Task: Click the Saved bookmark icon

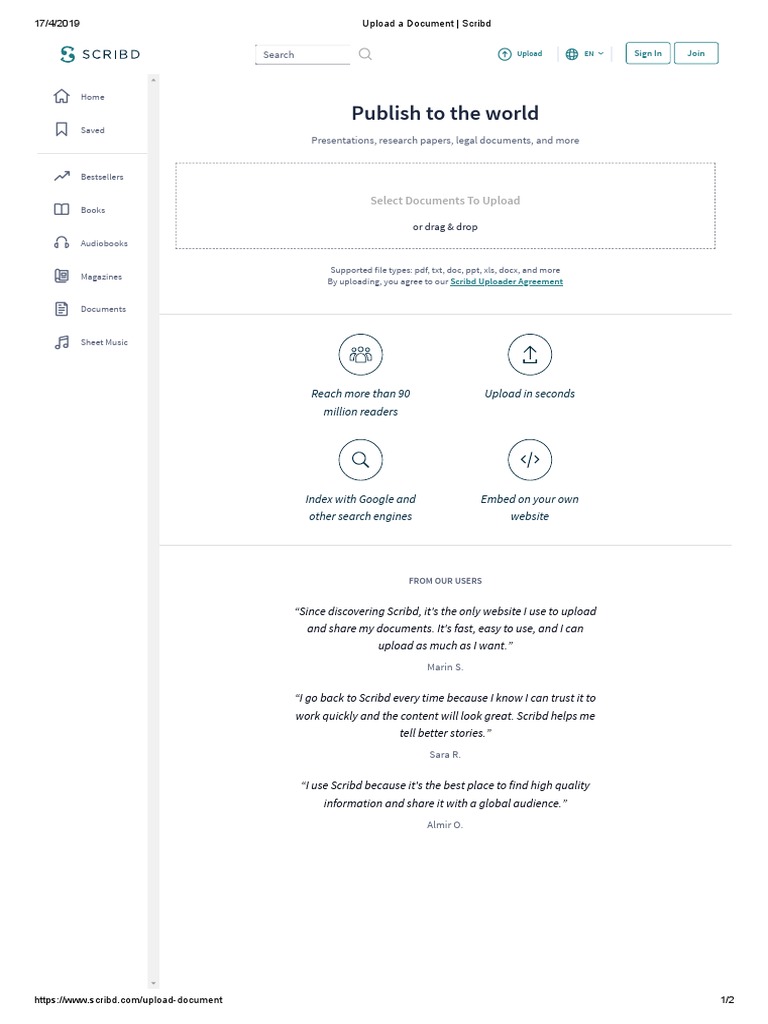Action: 61,130
